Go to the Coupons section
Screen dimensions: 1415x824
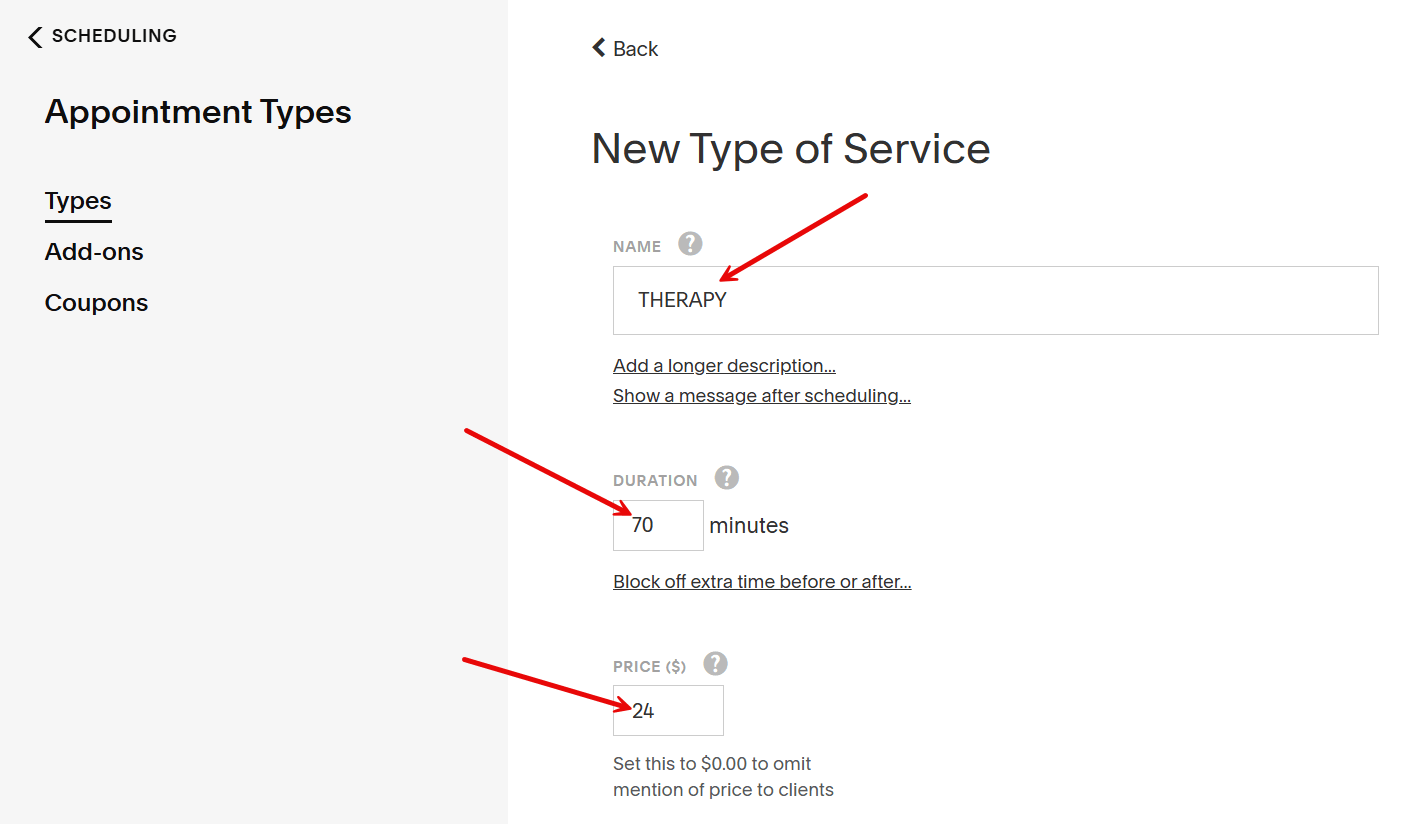click(x=96, y=303)
